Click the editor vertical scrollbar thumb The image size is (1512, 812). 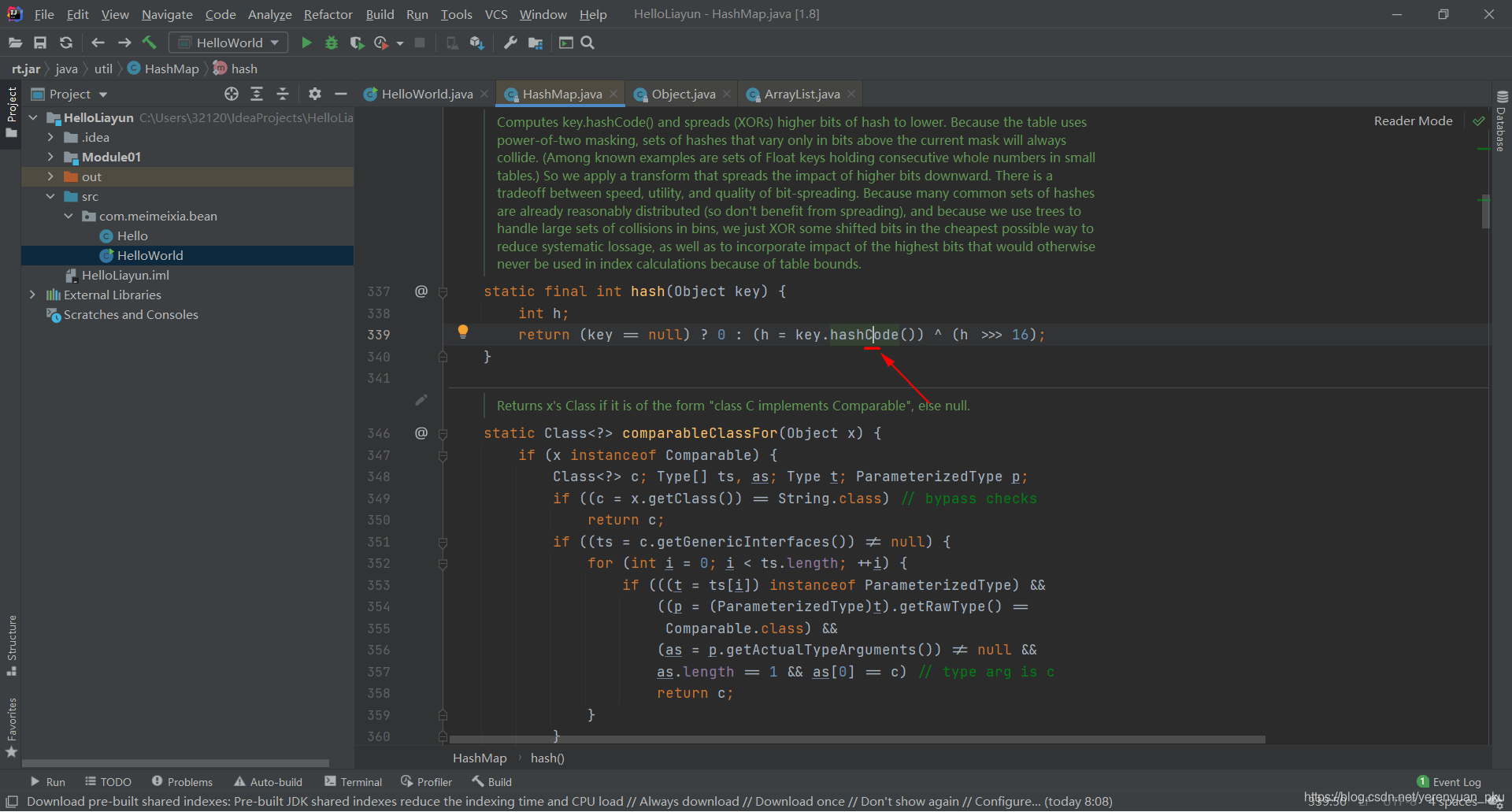[1485, 211]
